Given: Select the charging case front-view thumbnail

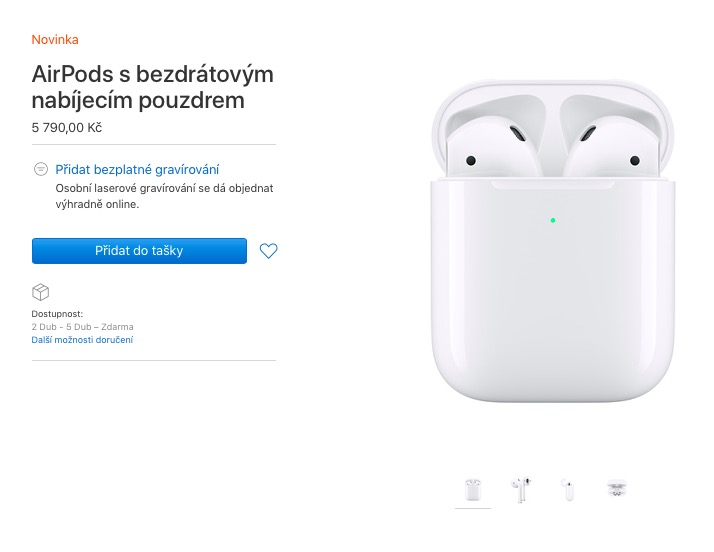Looking at the screenshot, I should click(x=473, y=490).
